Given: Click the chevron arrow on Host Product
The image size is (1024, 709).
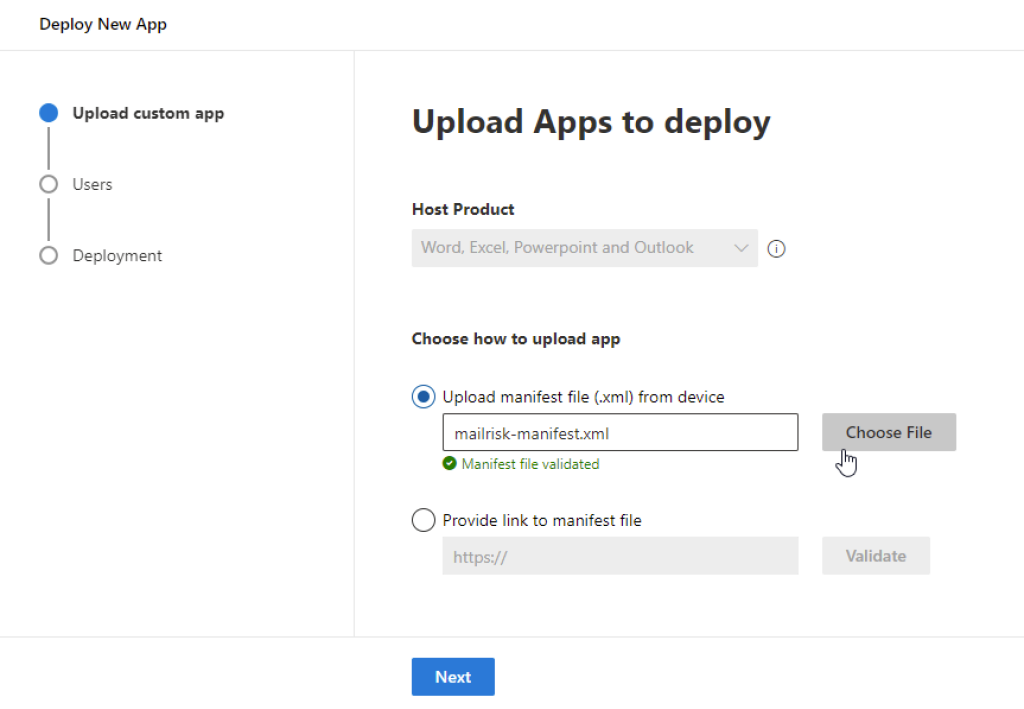Looking at the screenshot, I should click(x=741, y=248).
